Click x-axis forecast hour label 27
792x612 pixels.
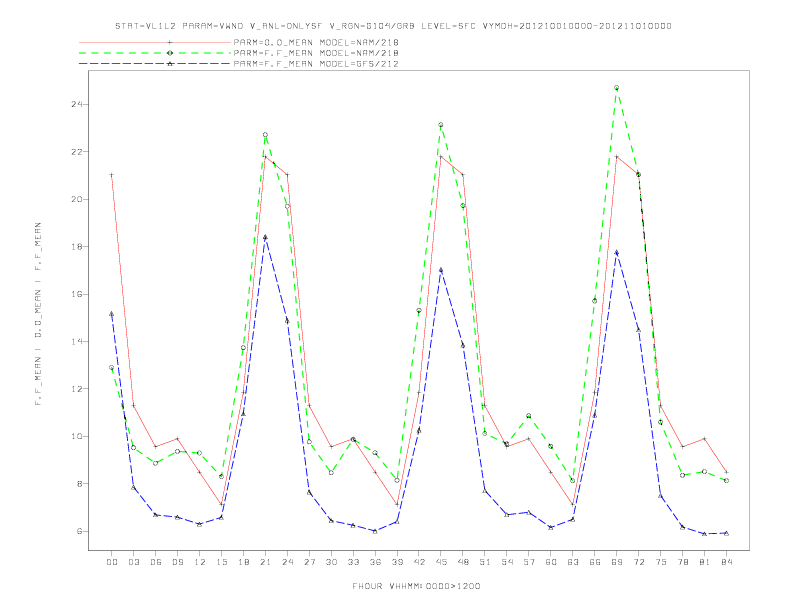click(309, 562)
